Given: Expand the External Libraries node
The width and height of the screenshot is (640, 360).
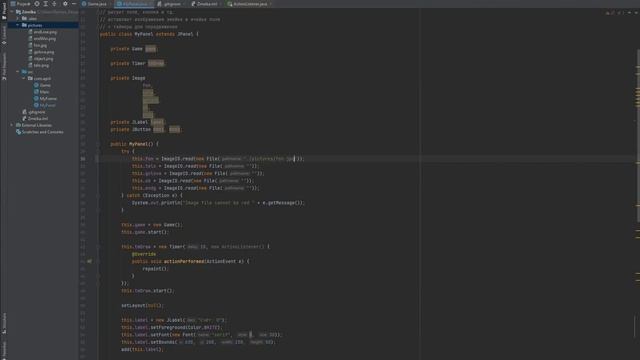Looking at the screenshot, I should (12, 125).
